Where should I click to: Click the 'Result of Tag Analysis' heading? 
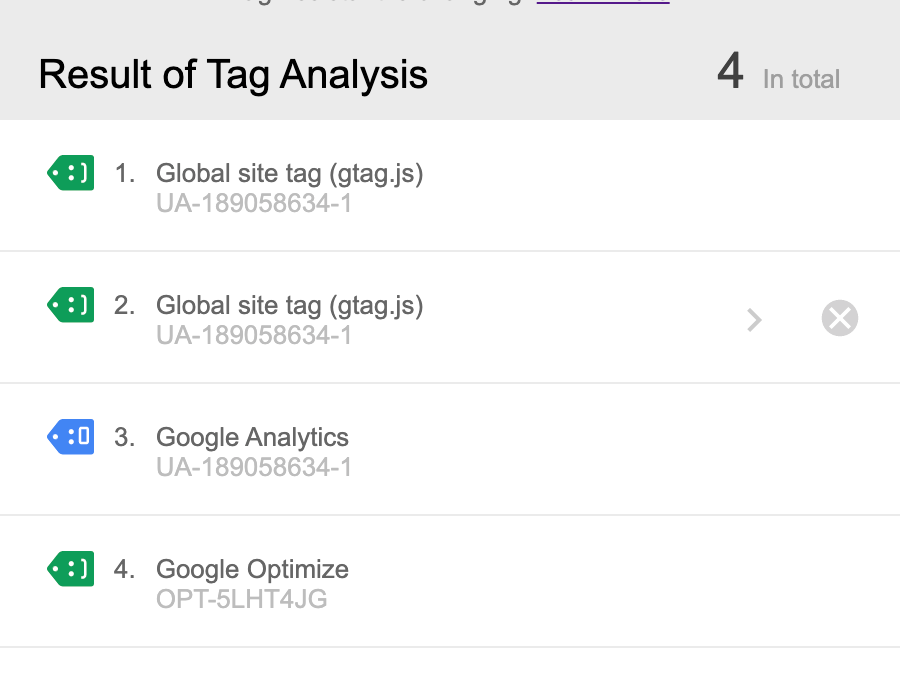(x=233, y=75)
